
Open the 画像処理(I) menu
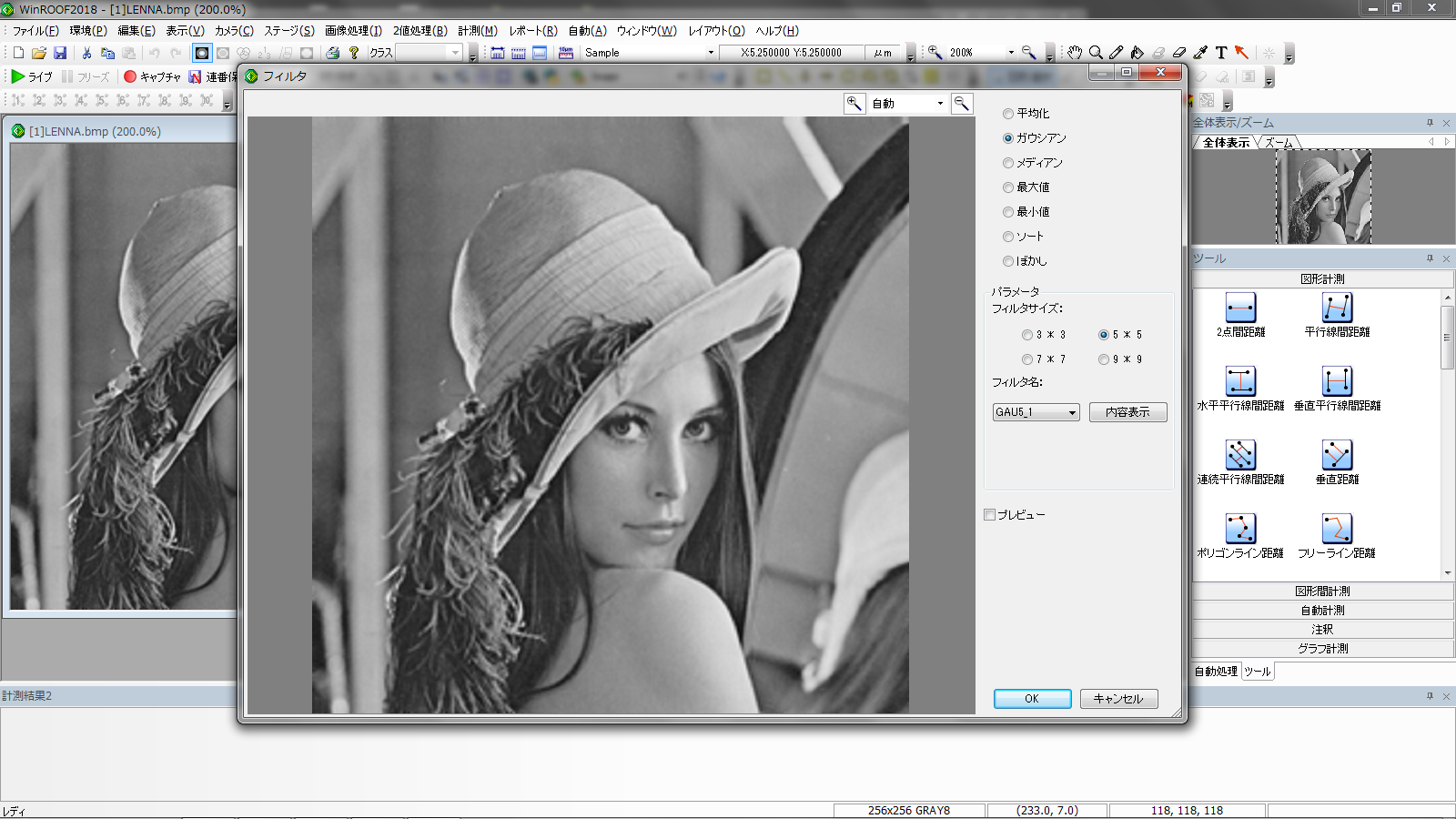coord(353,31)
